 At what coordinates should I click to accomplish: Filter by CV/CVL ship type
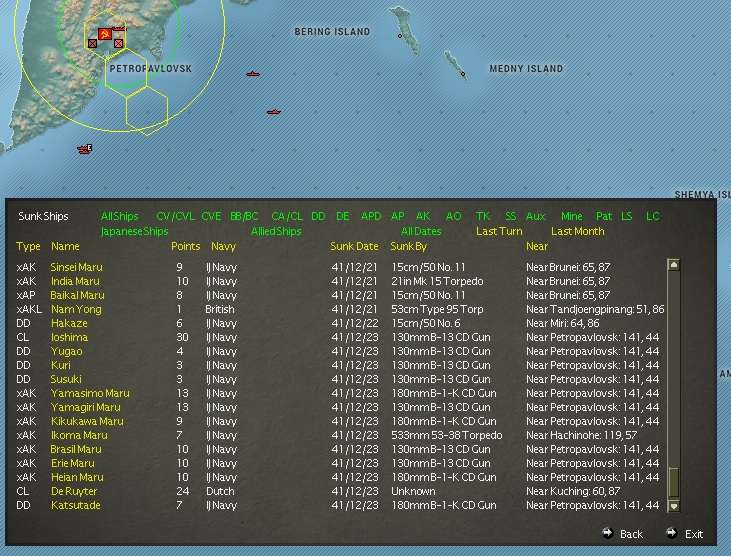point(175,216)
